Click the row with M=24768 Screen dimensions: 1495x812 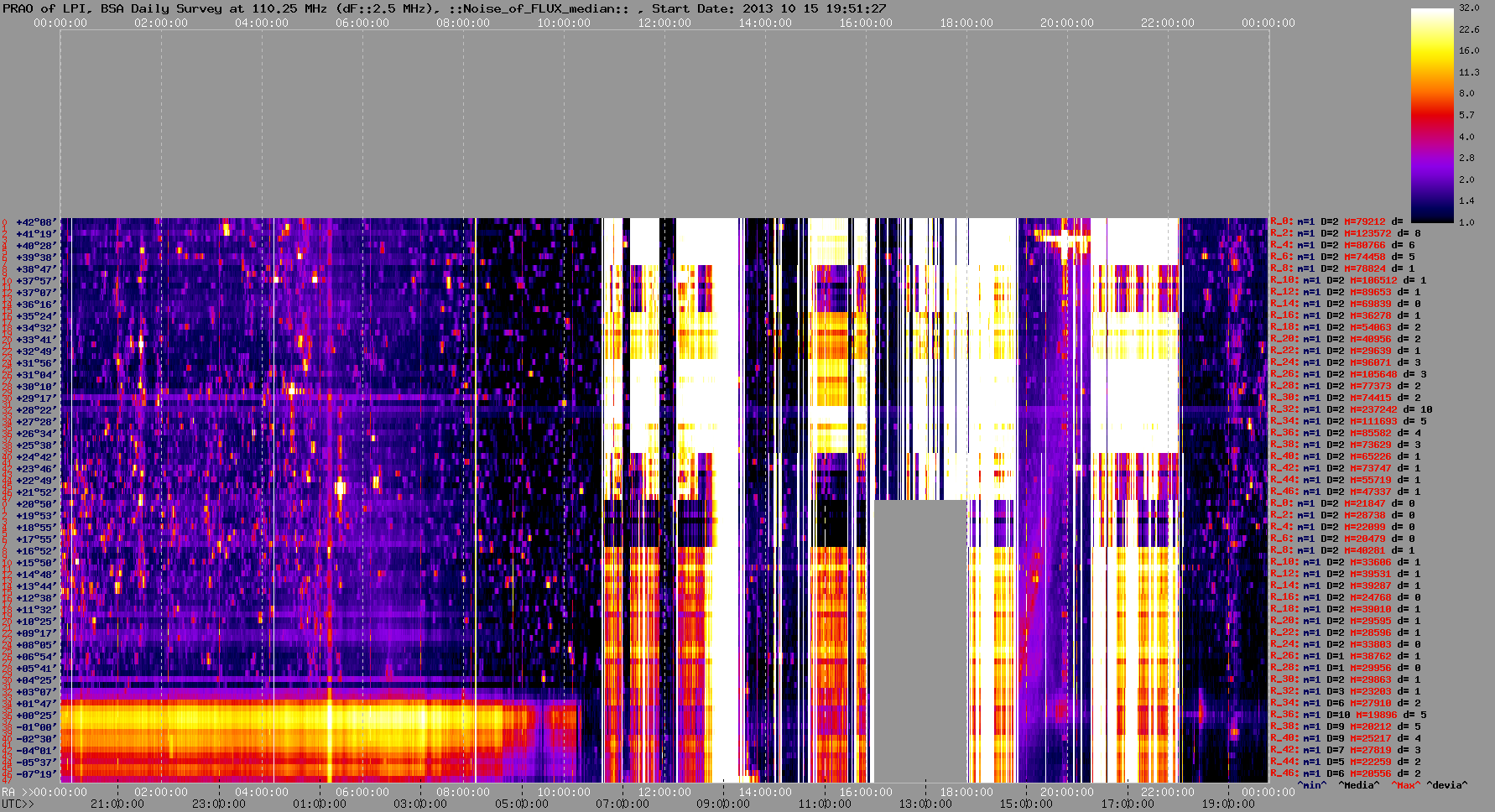coord(1346,598)
